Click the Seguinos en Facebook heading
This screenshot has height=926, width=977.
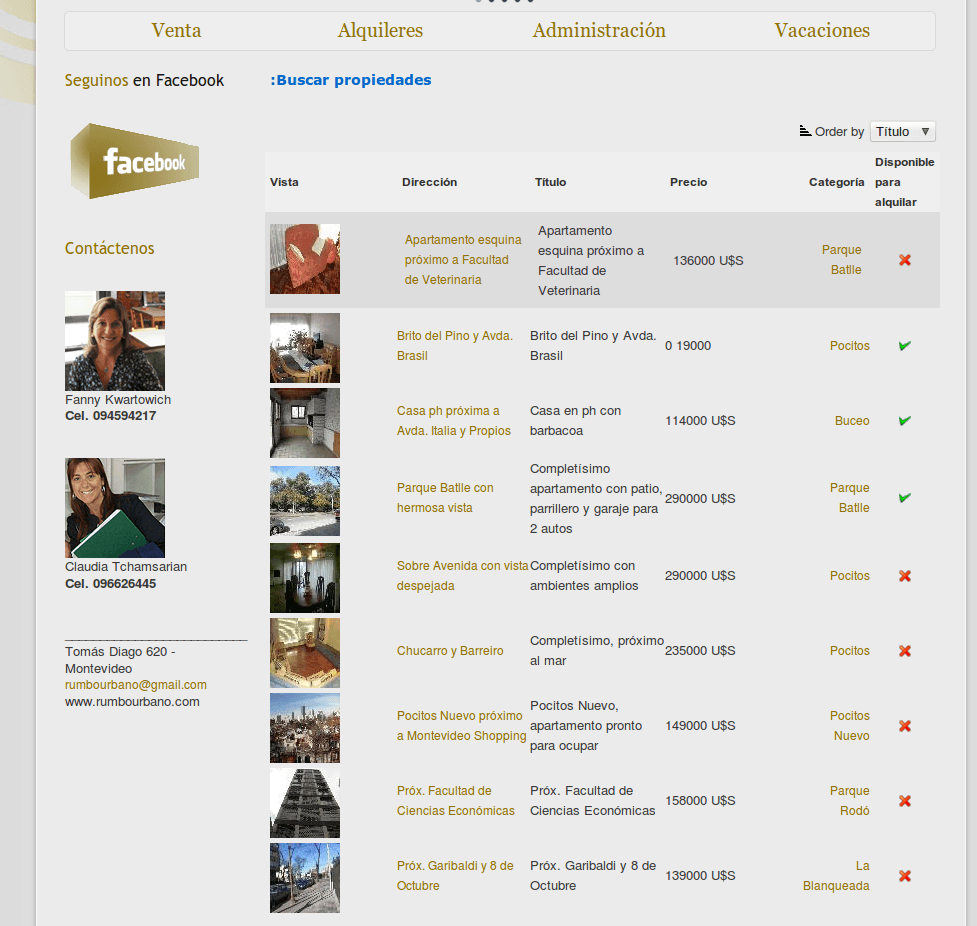(x=144, y=80)
